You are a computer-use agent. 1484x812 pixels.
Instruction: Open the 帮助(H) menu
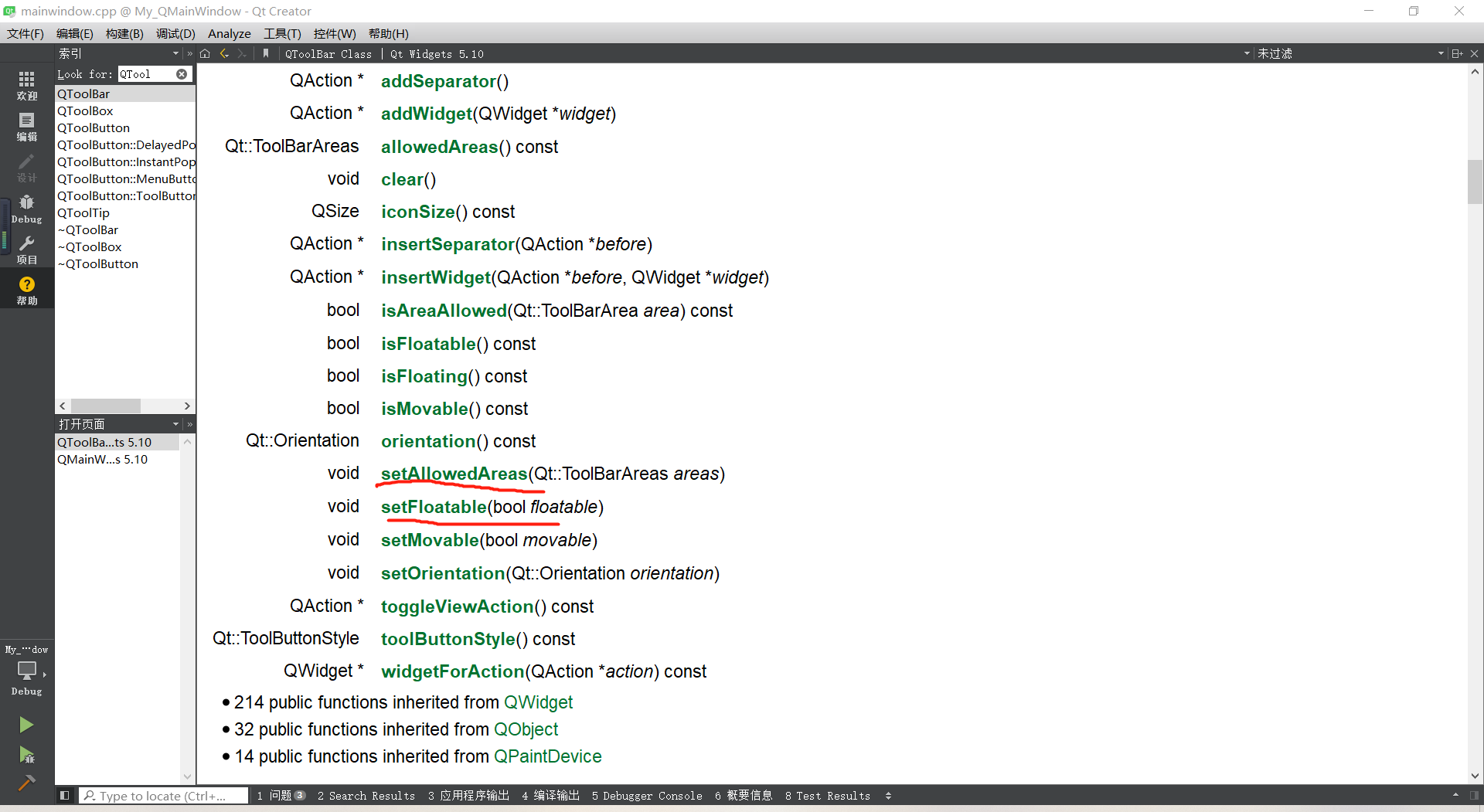389,33
